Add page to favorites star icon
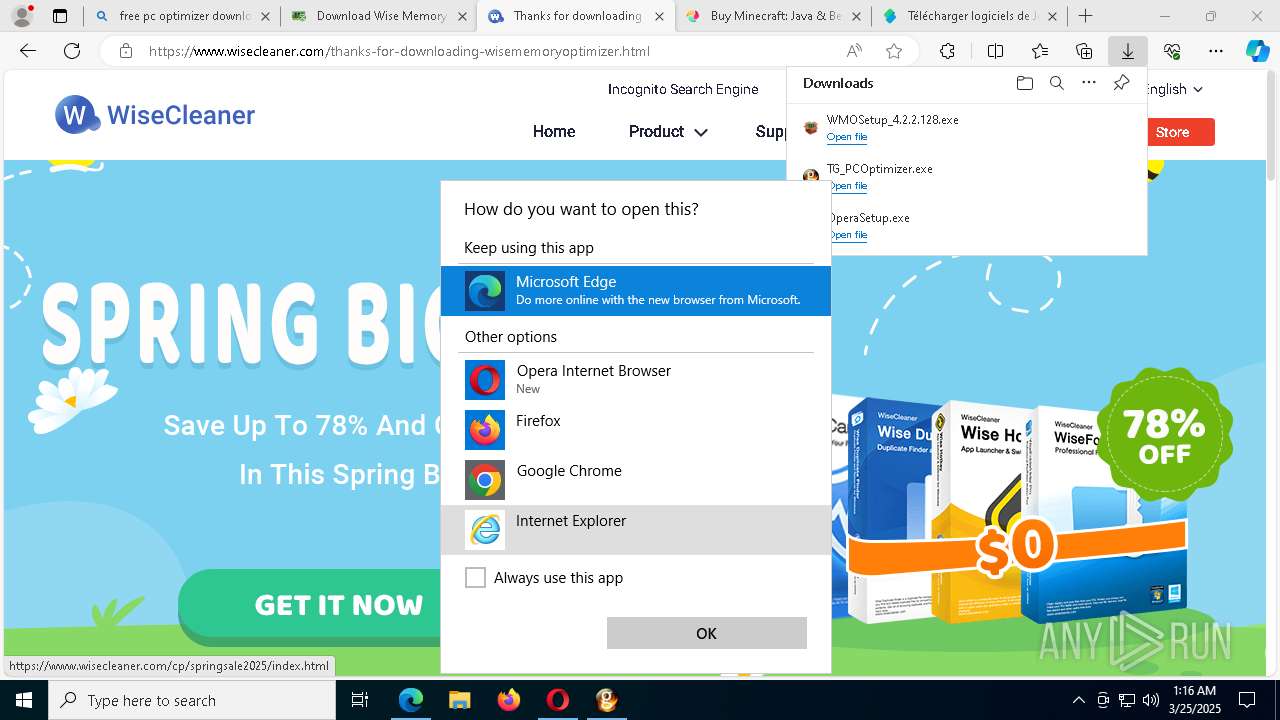This screenshot has width=1280, height=720. 894,52
